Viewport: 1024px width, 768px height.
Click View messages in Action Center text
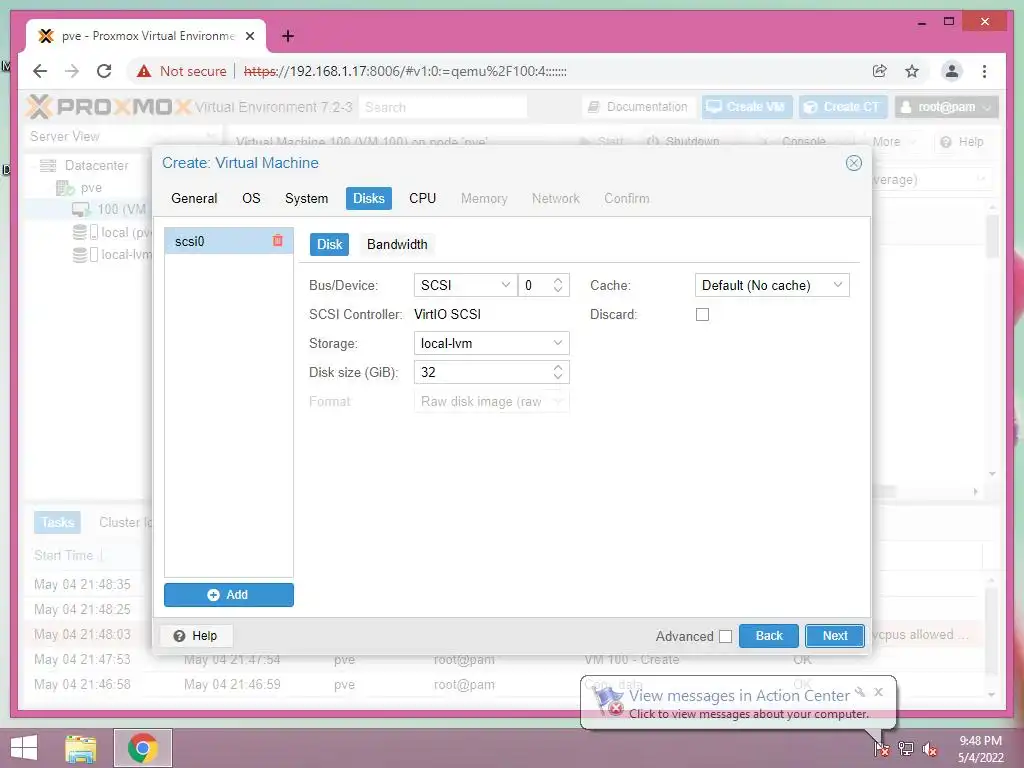tap(739, 696)
